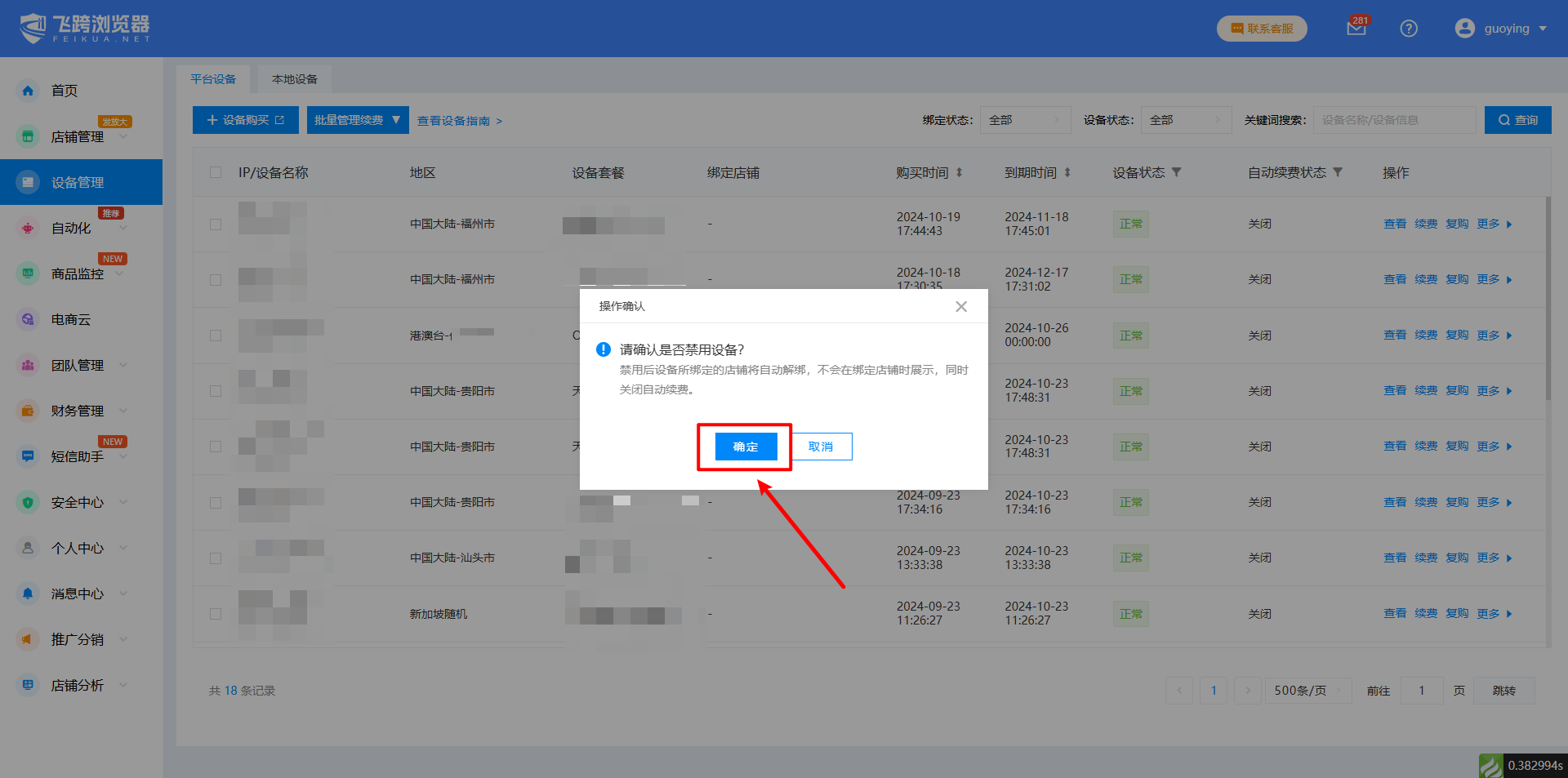Click the 设备状态 column filter icon
The width and height of the screenshot is (1568, 778).
coord(1177,172)
